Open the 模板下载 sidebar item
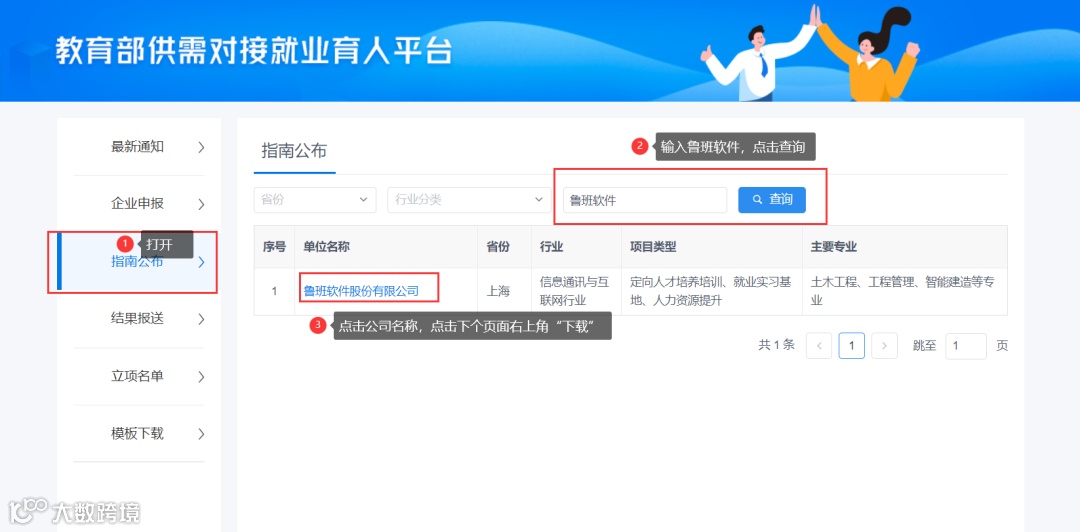The height and width of the screenshot is (532, 1080). pyautogui.click(x=138, y=434)
